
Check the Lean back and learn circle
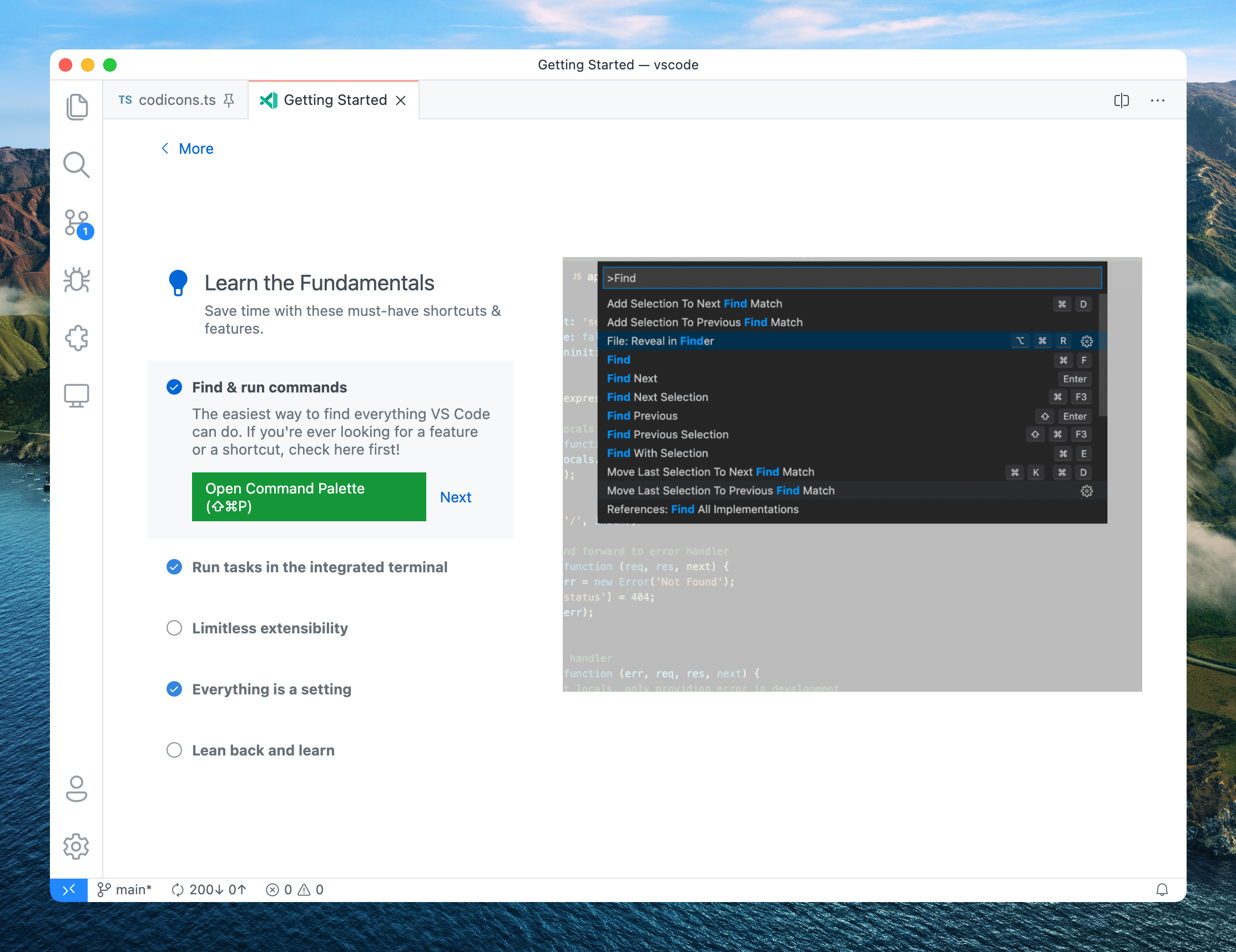(174, 750)
